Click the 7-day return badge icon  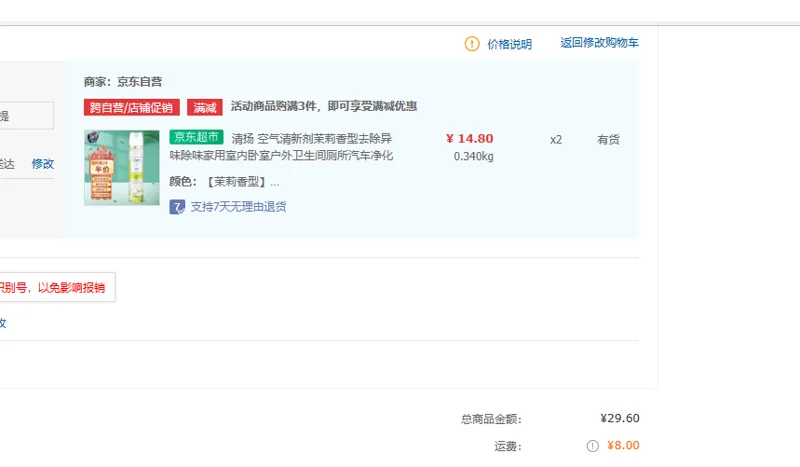[177, 207]
